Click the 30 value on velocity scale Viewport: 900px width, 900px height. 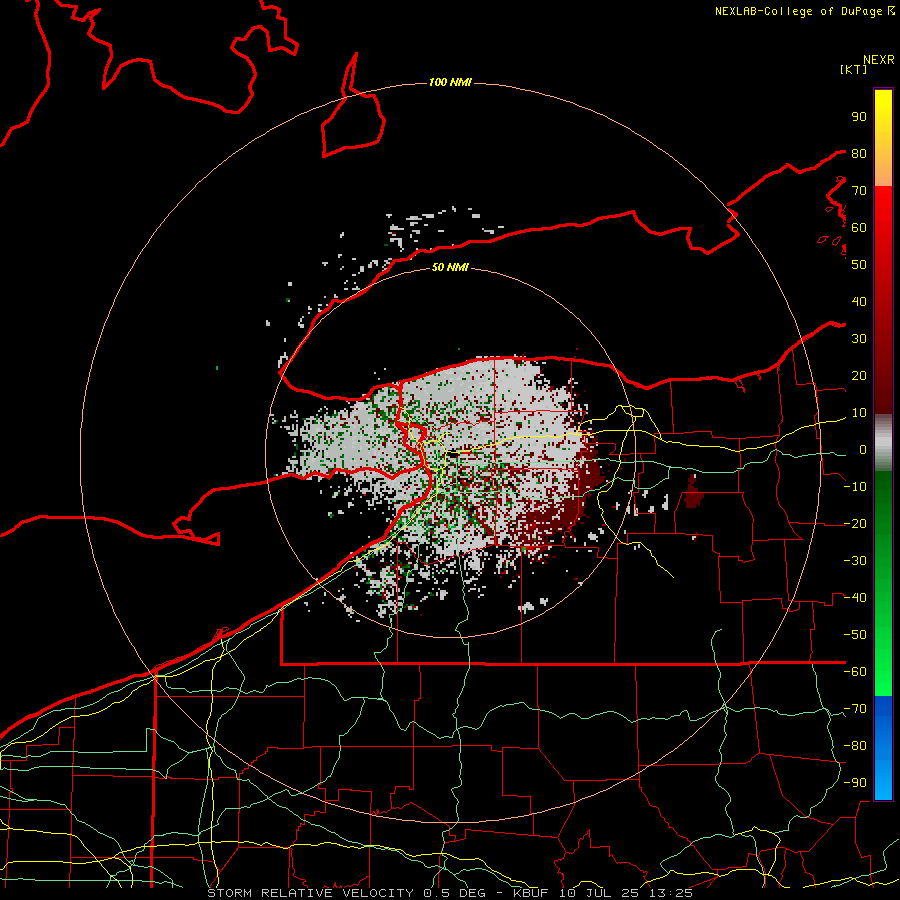coord(859,339)
